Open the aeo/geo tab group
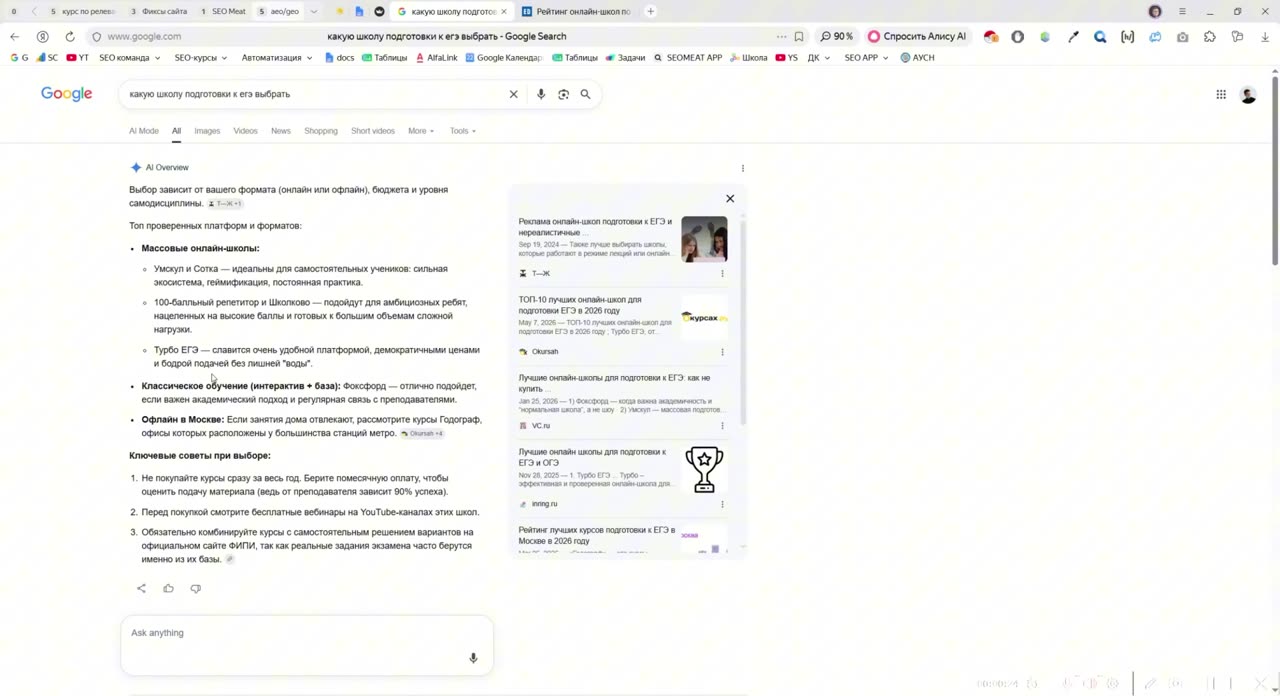1280x696 pixels. (279, 11)
